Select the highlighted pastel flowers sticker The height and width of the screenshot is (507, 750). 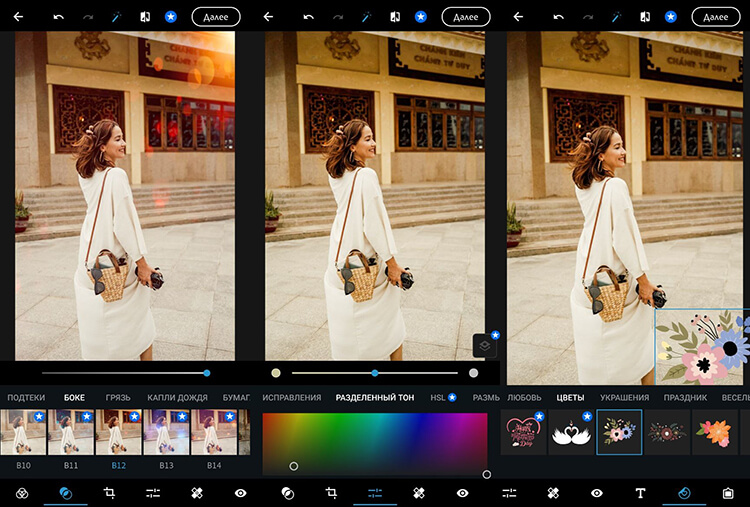point(619,432)
